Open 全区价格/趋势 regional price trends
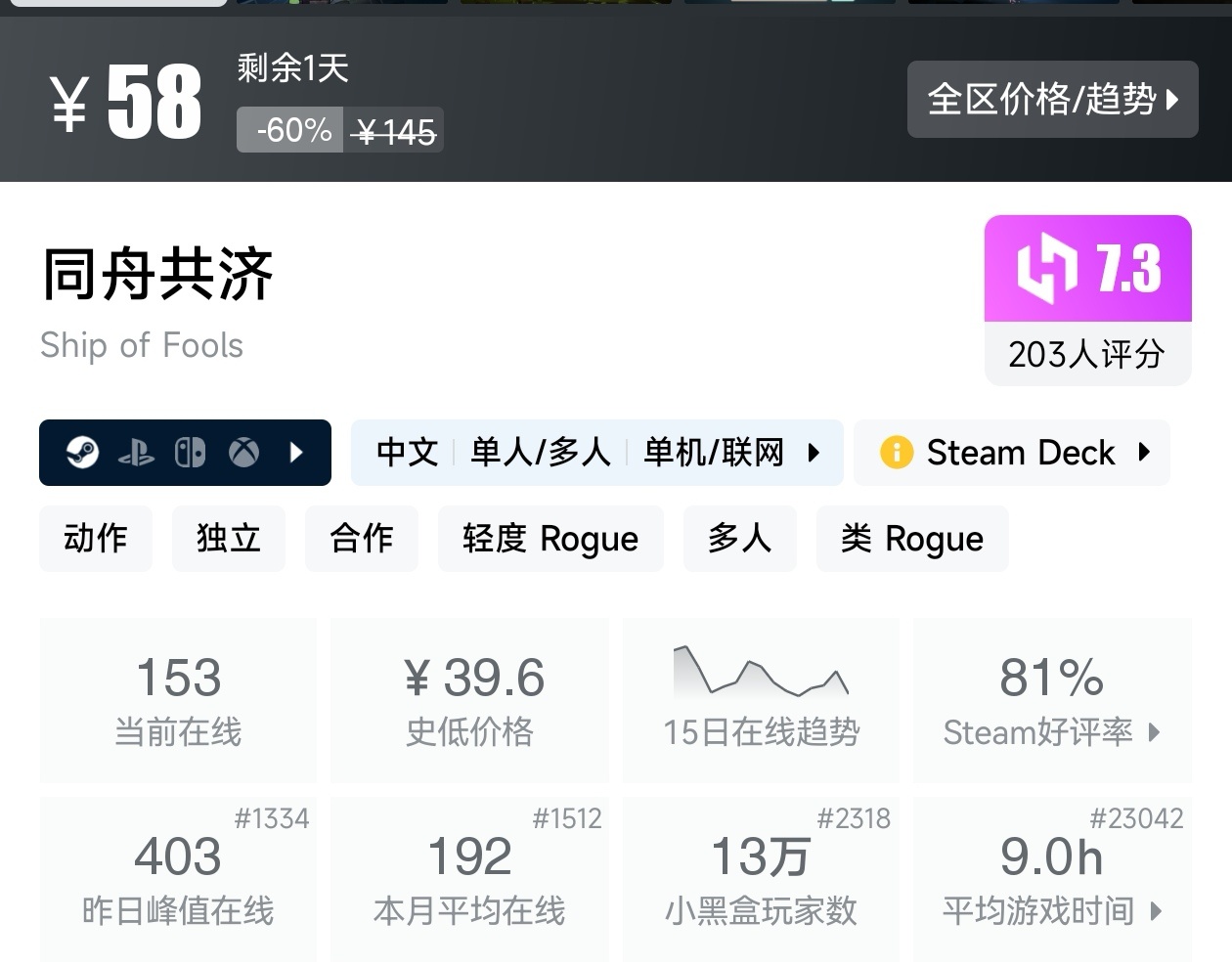 (x=1052, y=99)
